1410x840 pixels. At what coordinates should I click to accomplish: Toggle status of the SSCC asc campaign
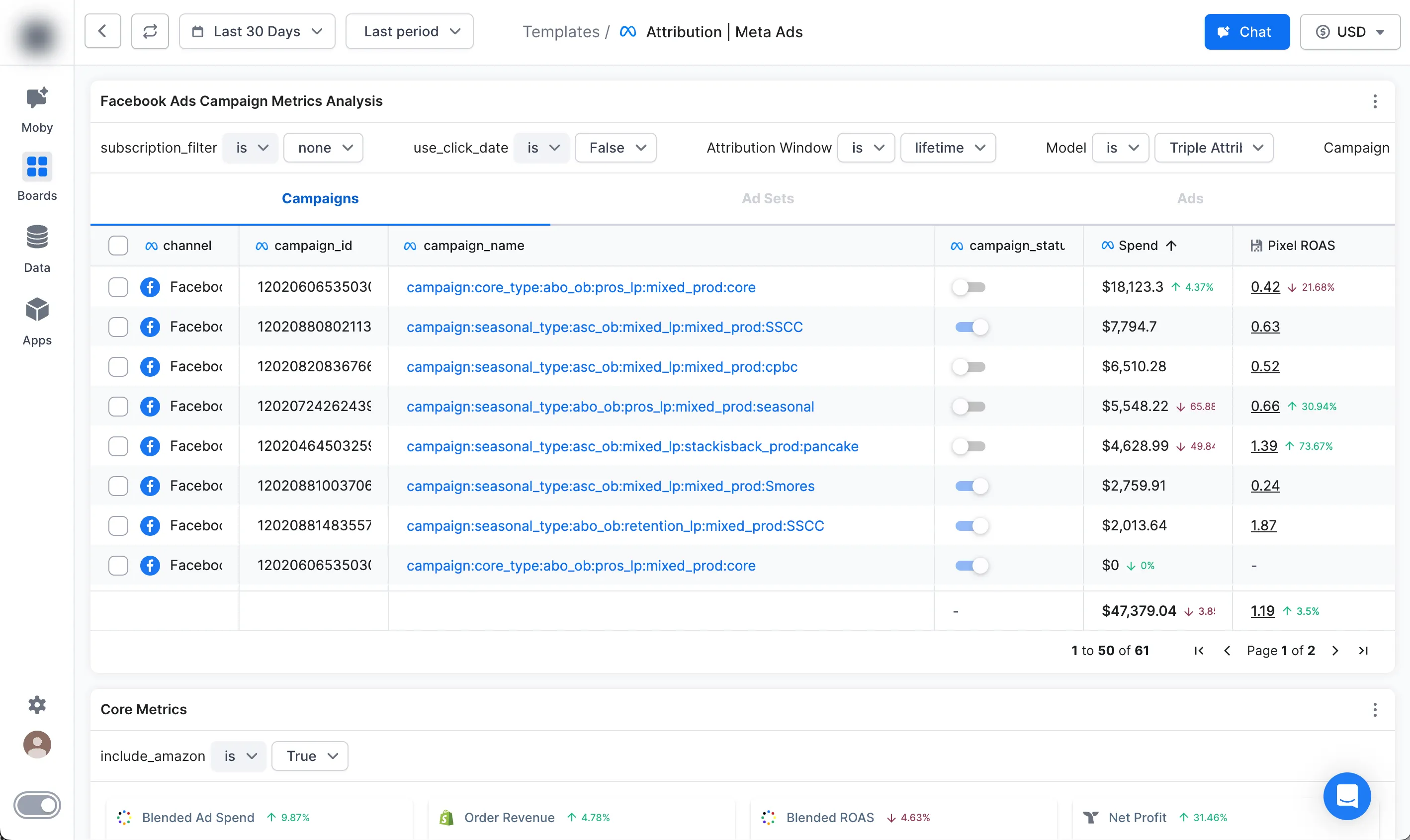(971, 327)
